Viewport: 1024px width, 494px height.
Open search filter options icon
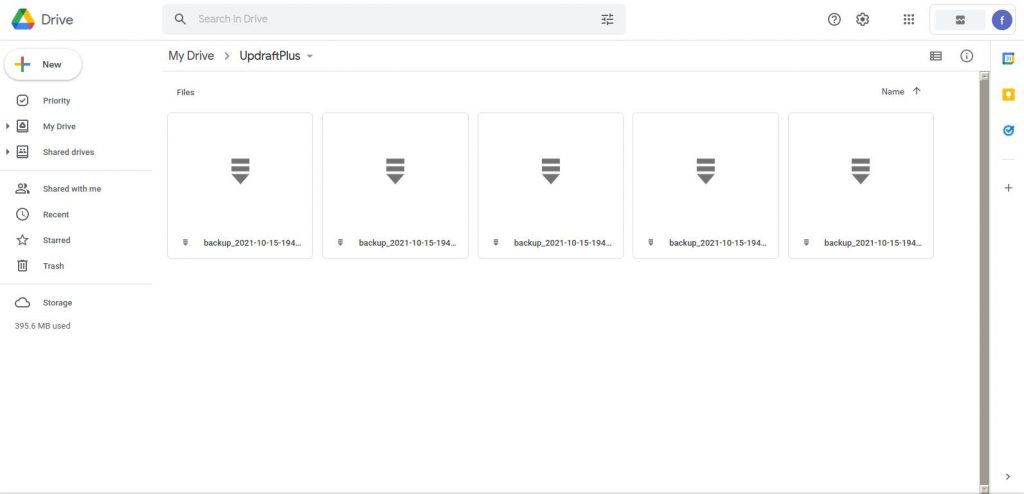coord(607,19)
